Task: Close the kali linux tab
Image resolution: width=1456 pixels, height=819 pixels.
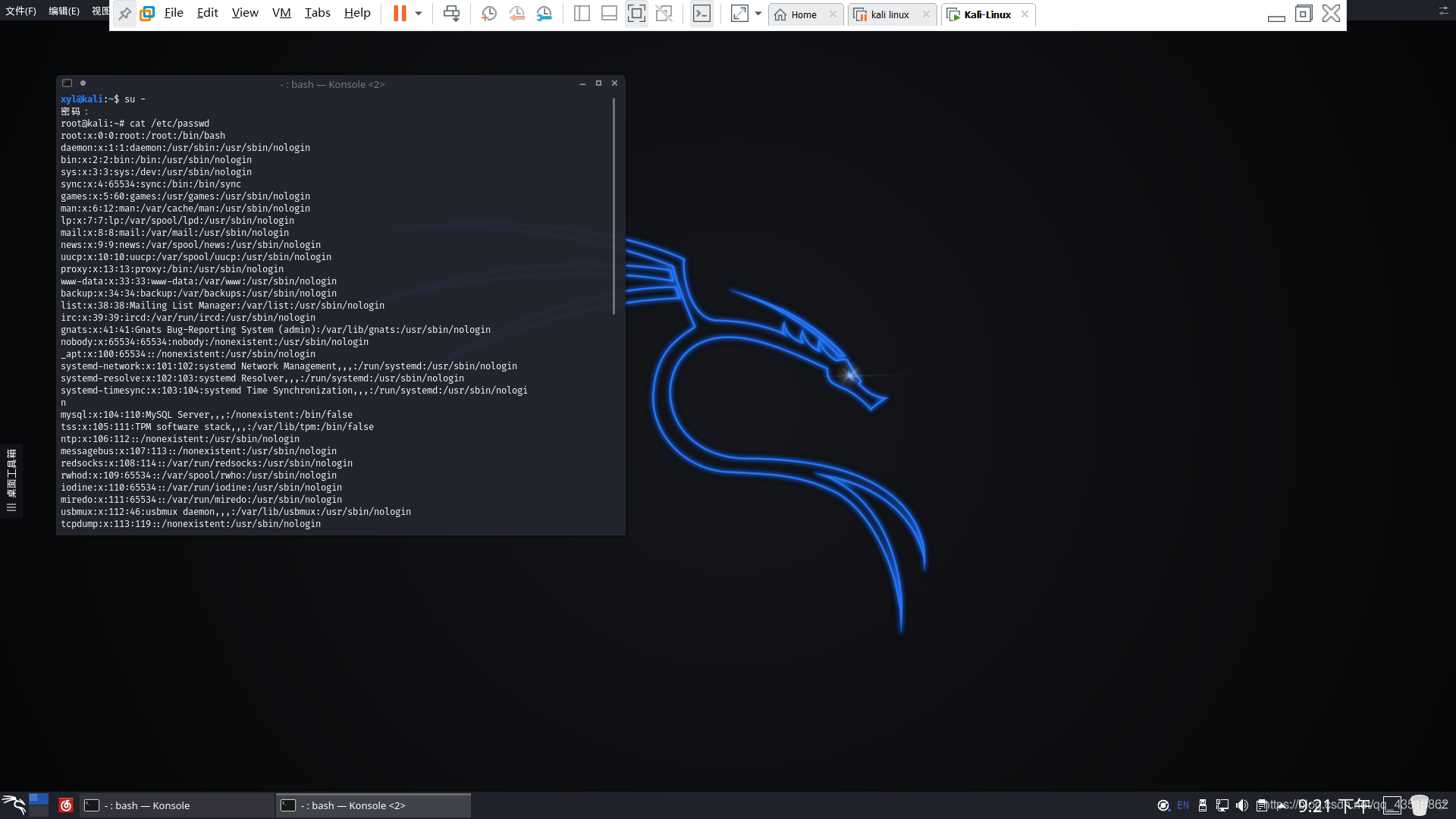Action: [x=926, y=14]
